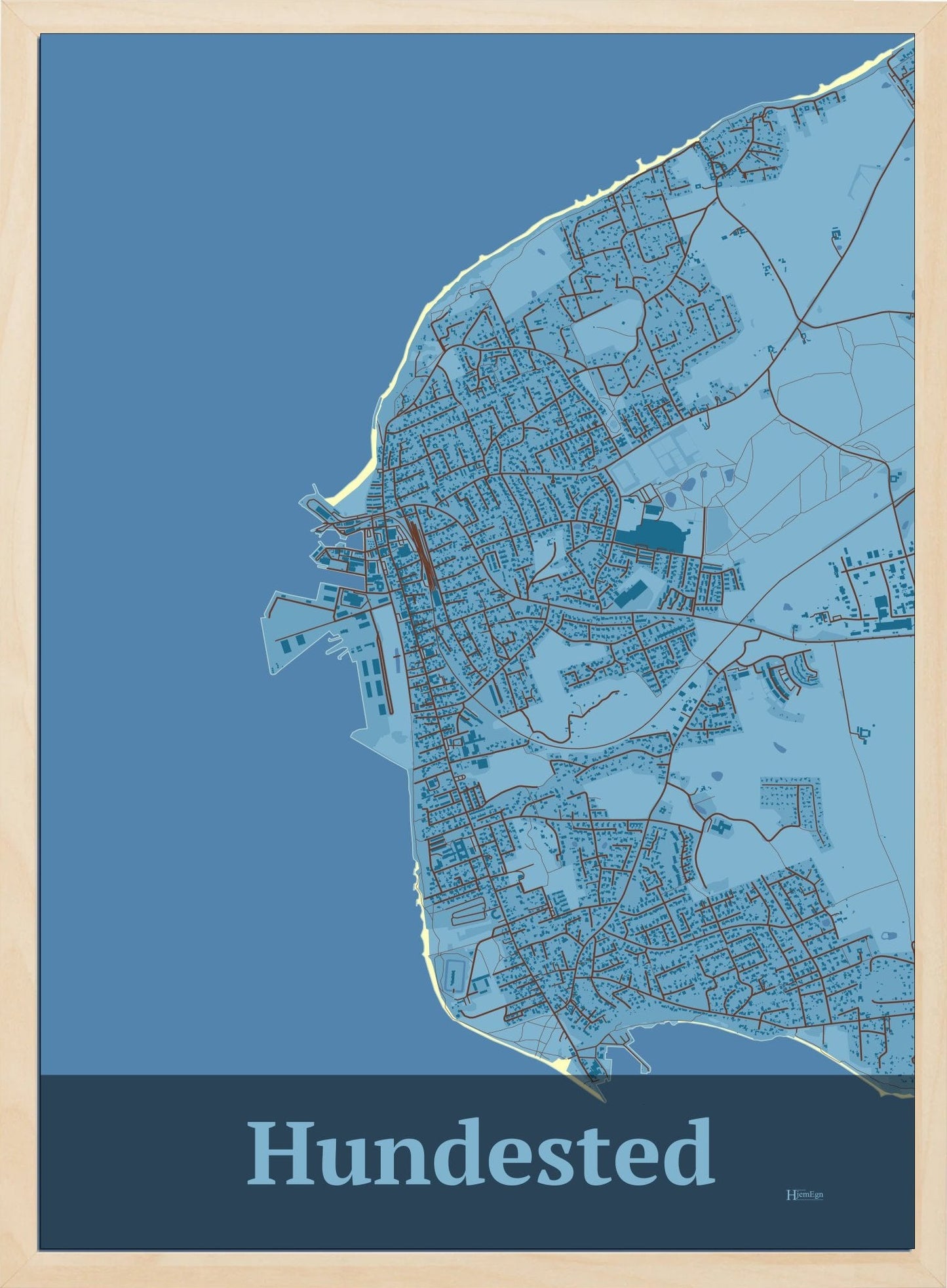Click the road junction in northeast countryside

801,321
